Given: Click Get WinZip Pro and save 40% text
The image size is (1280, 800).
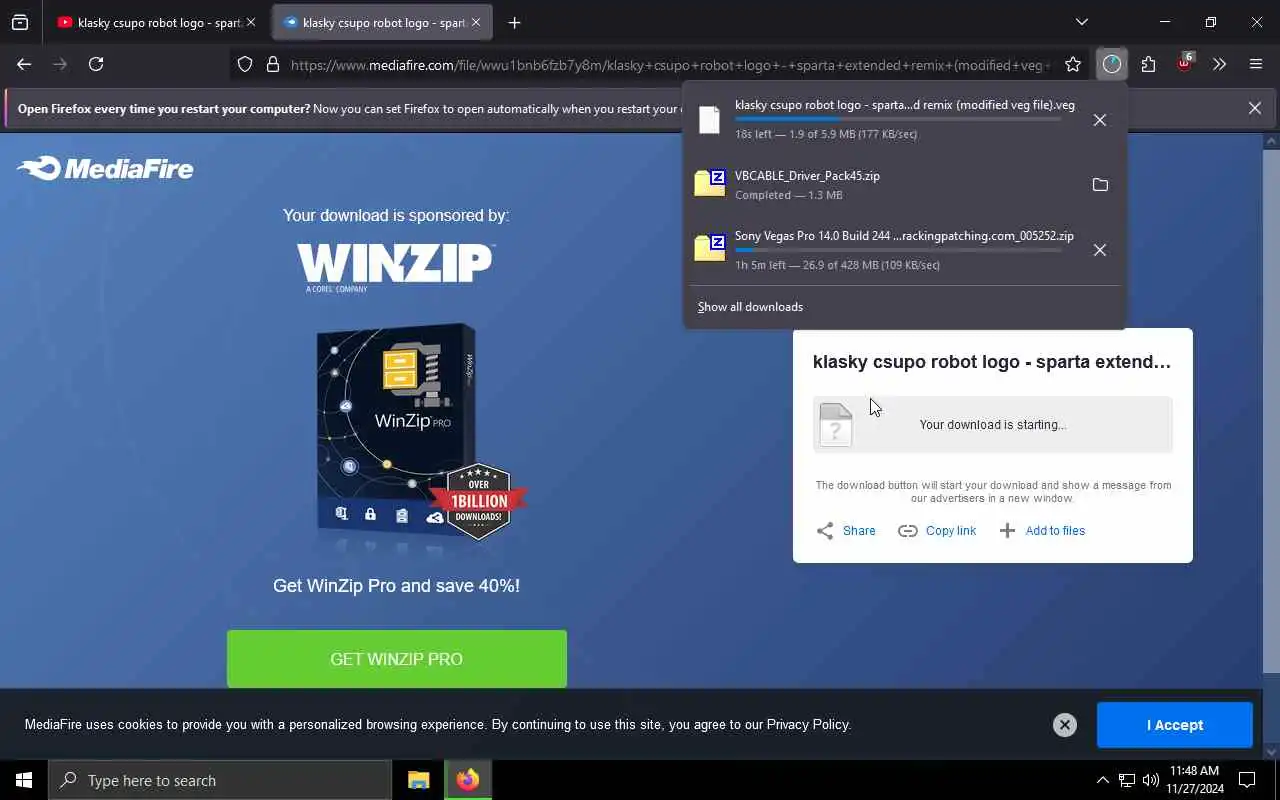Looking at the screenshot, I should click(x=396, y=586).
